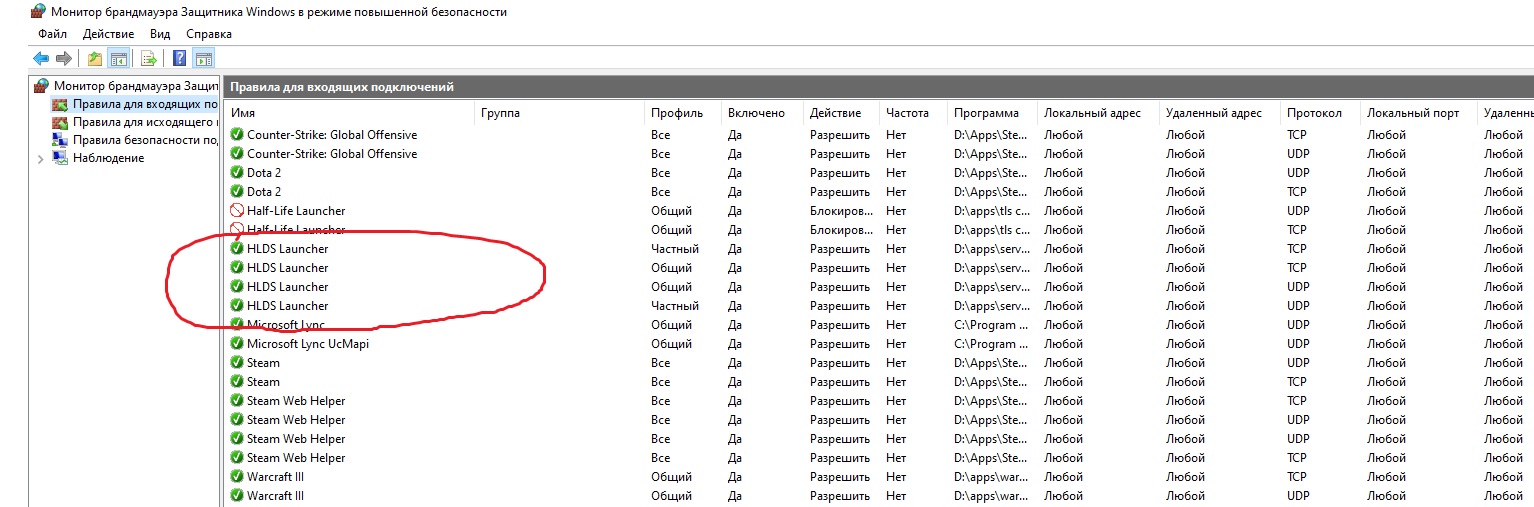Select the Warcraft III UDP rule name
This screenshot has height=507, width=1534.
pyautogui.click(x=276, y=496)
